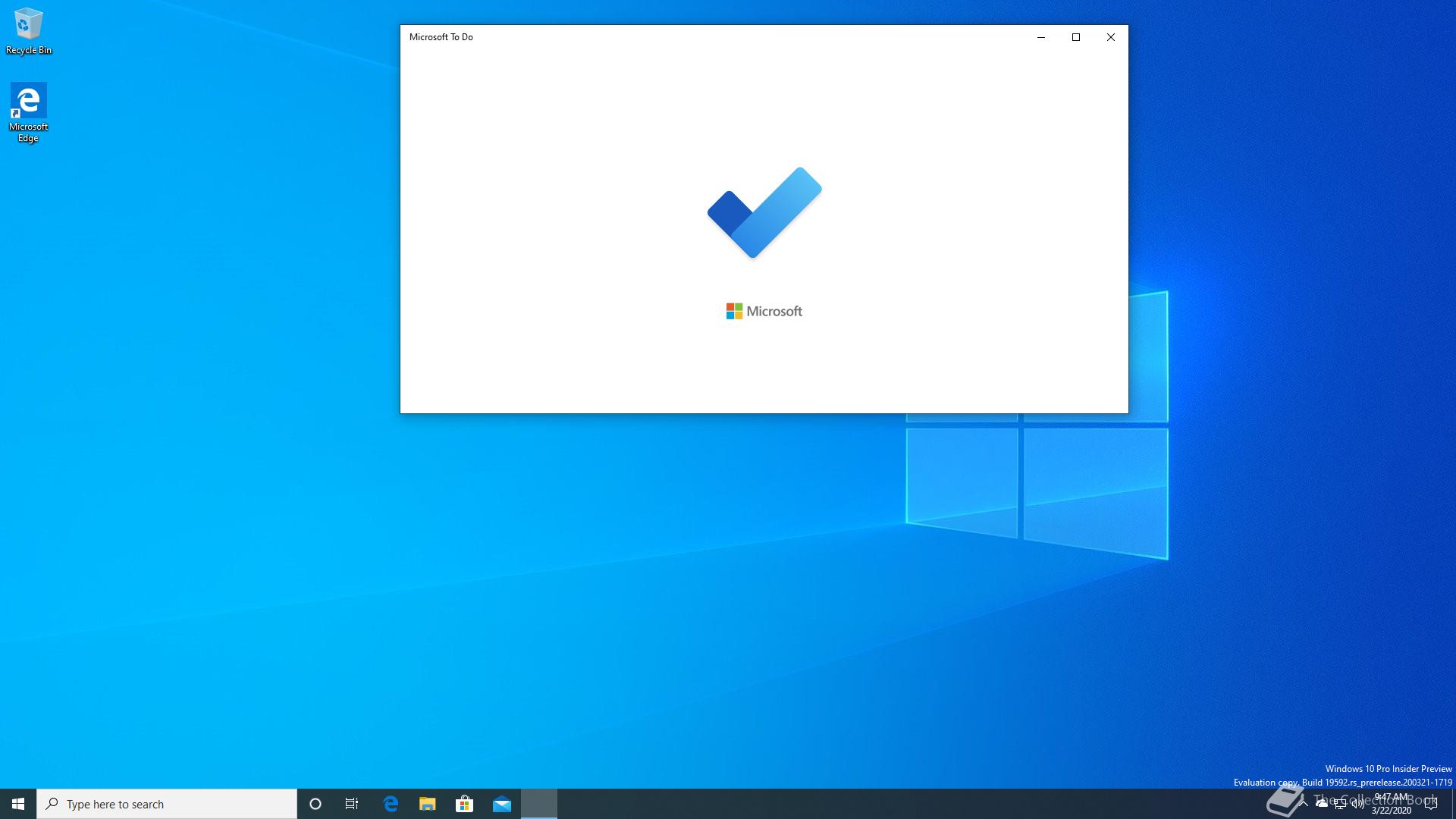Open the Mail app from the taskbar
The image size is (1456, 819).
502,804
